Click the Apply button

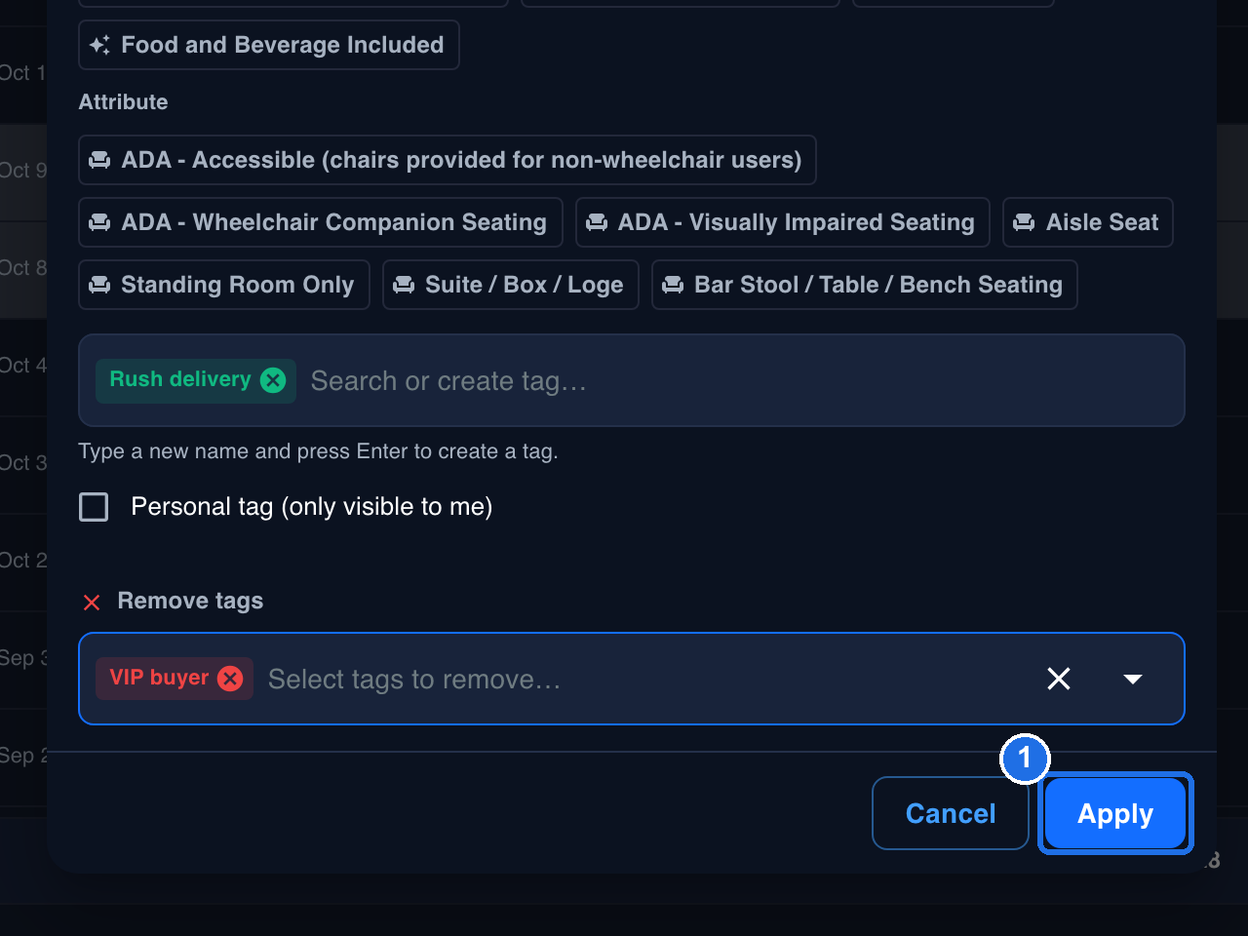[1115, 814]
